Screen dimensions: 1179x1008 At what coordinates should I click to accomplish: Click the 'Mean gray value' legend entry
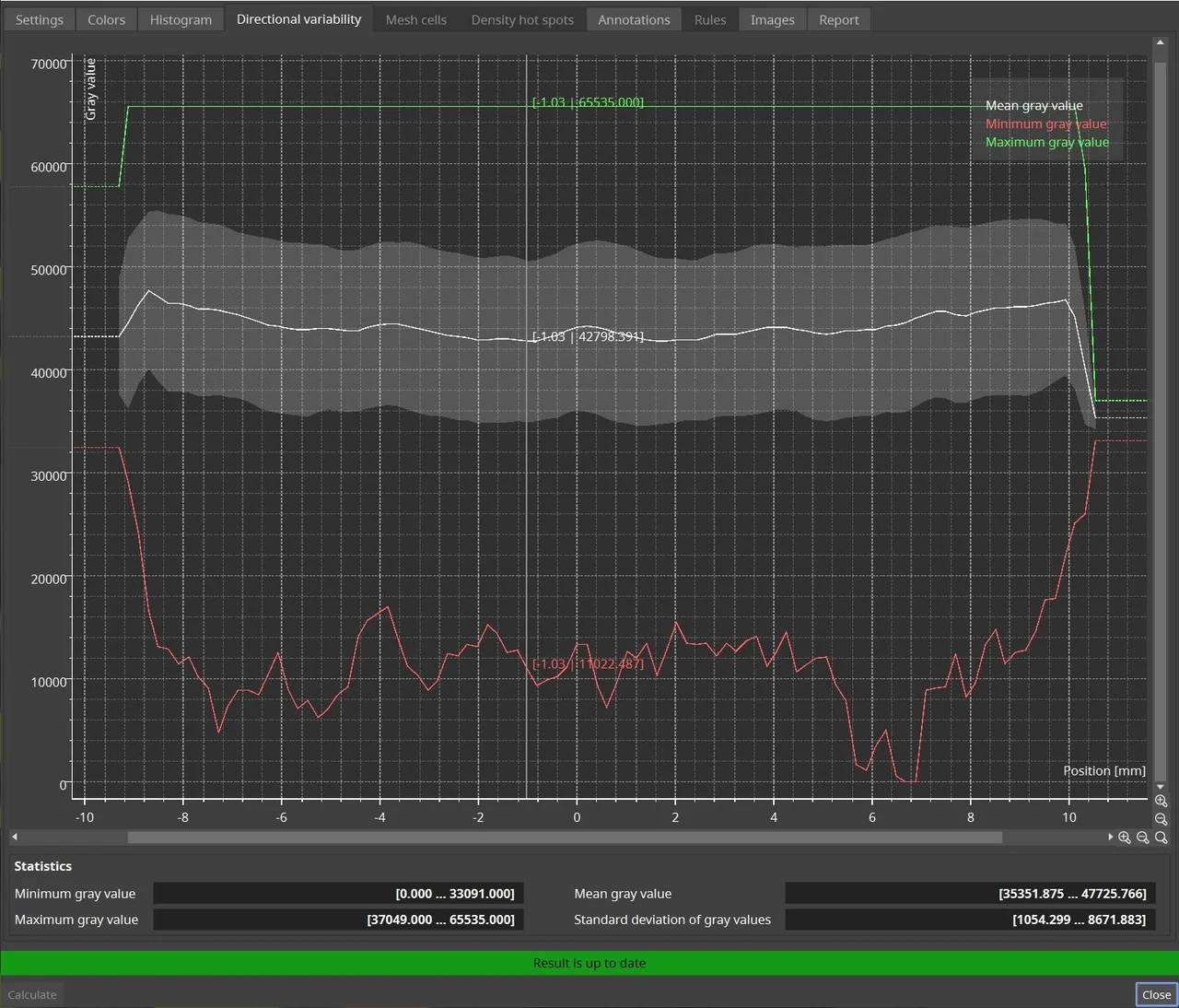(x=1034, y=106)
